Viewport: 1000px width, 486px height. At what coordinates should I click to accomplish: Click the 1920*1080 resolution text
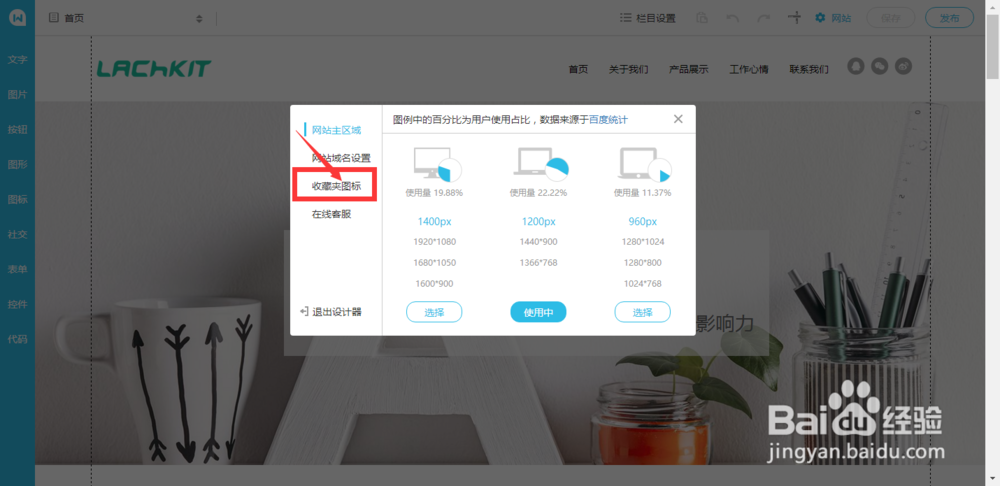pos(434,242)
